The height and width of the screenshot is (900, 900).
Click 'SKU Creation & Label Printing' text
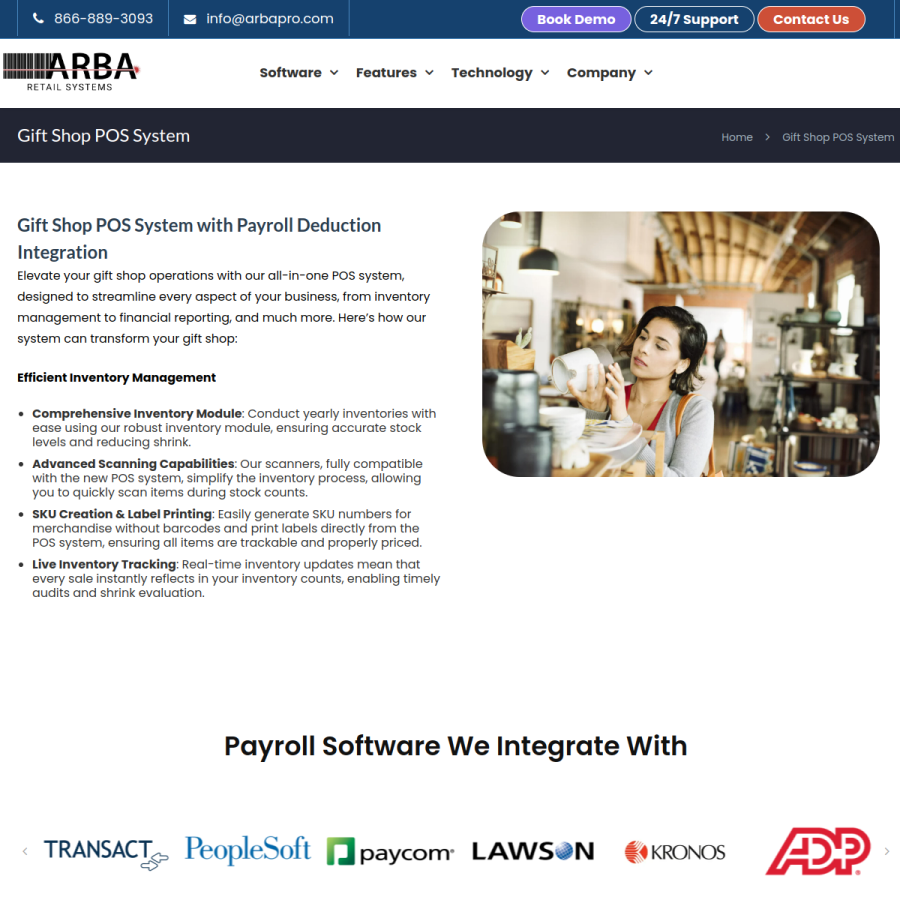122,514
